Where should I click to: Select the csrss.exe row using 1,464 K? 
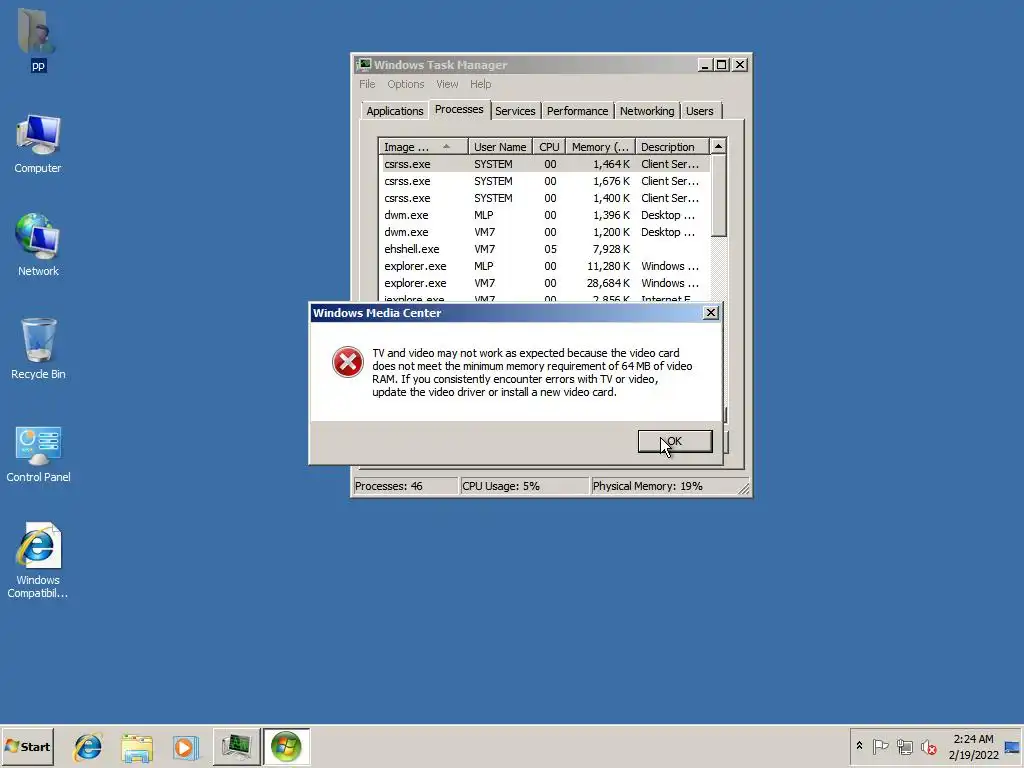(544, 164)
